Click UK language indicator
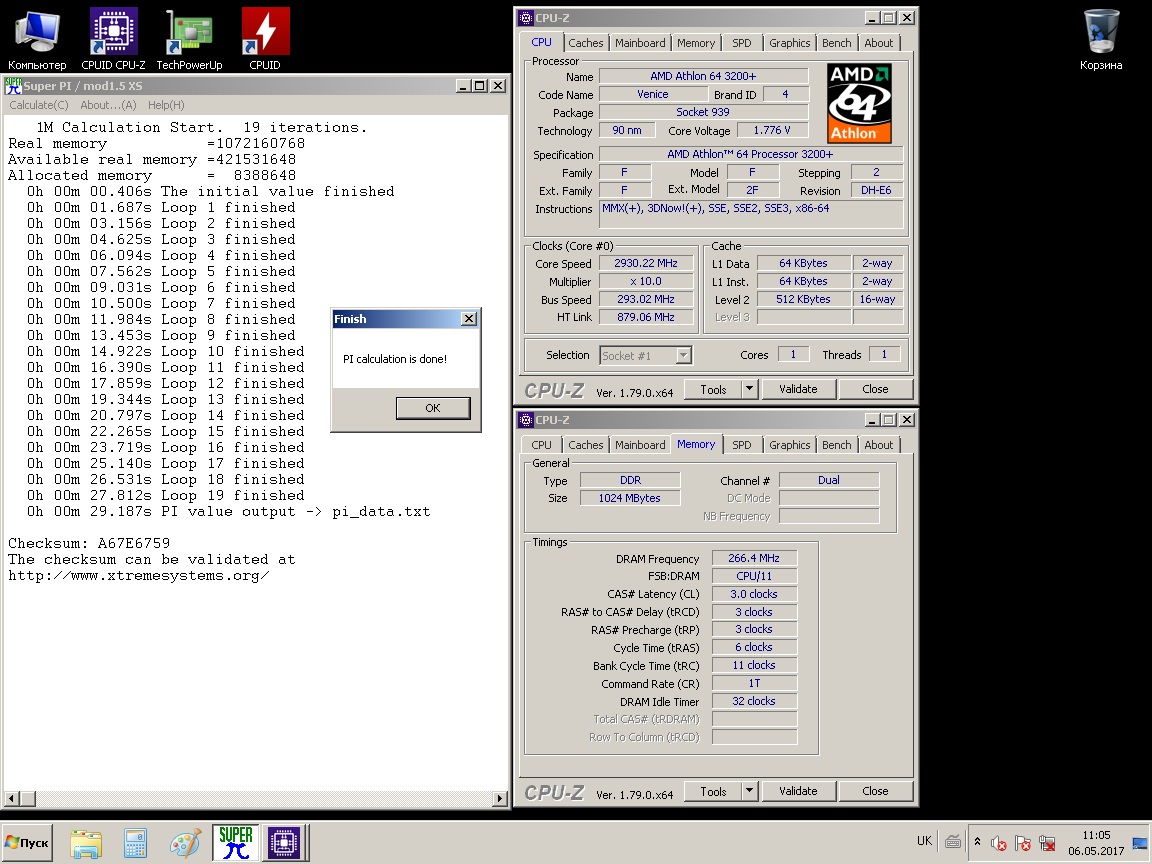The height and width of the screenshot is (864, 1152). tap(924, 841)
